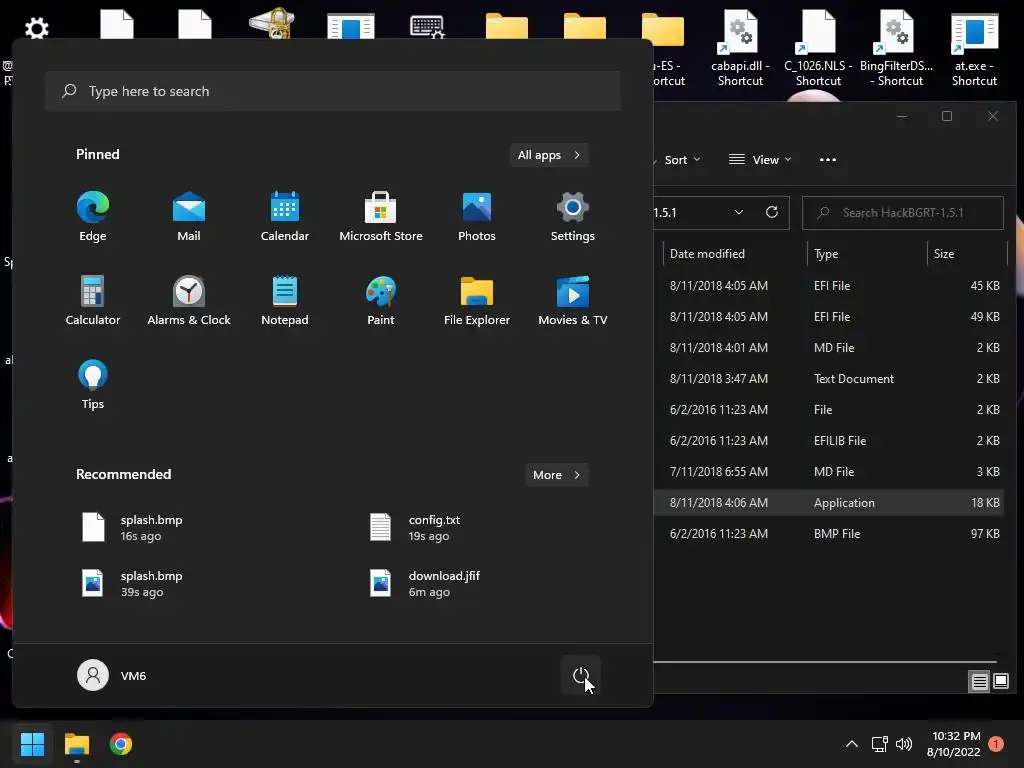The image size is (1024, 768).
Task: Refresh the File Explorer folder view
Action: tap(771, 212)
